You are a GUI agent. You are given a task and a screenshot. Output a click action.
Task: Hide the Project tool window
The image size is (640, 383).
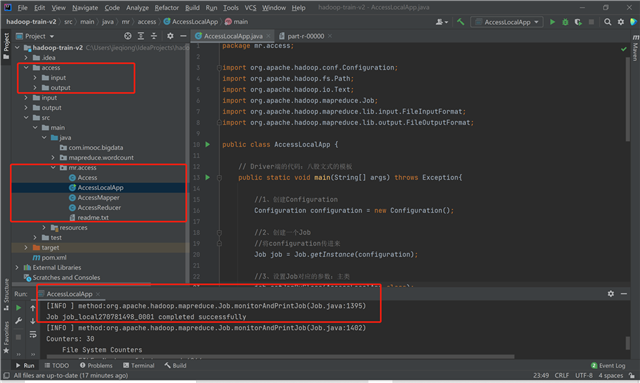click(183, 36)
